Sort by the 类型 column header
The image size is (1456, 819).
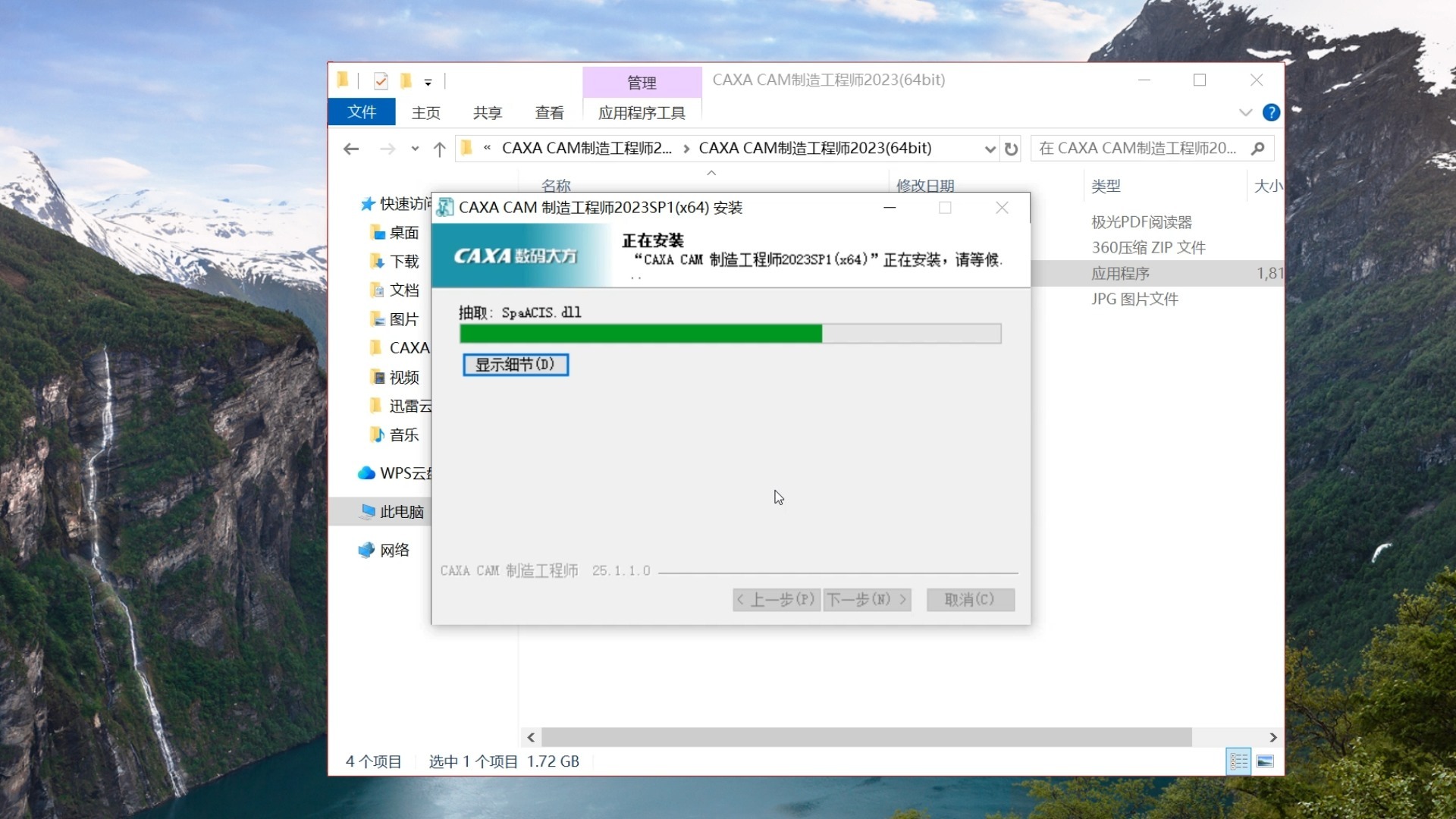pos(1106,186)
